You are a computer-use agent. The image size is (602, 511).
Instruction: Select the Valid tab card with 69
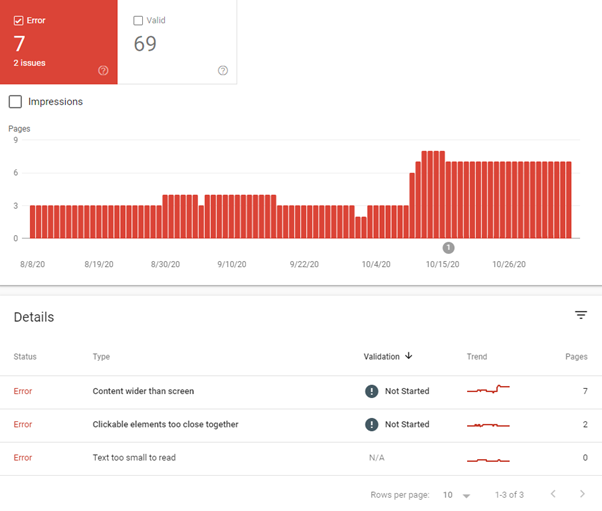tap(177, 43)
